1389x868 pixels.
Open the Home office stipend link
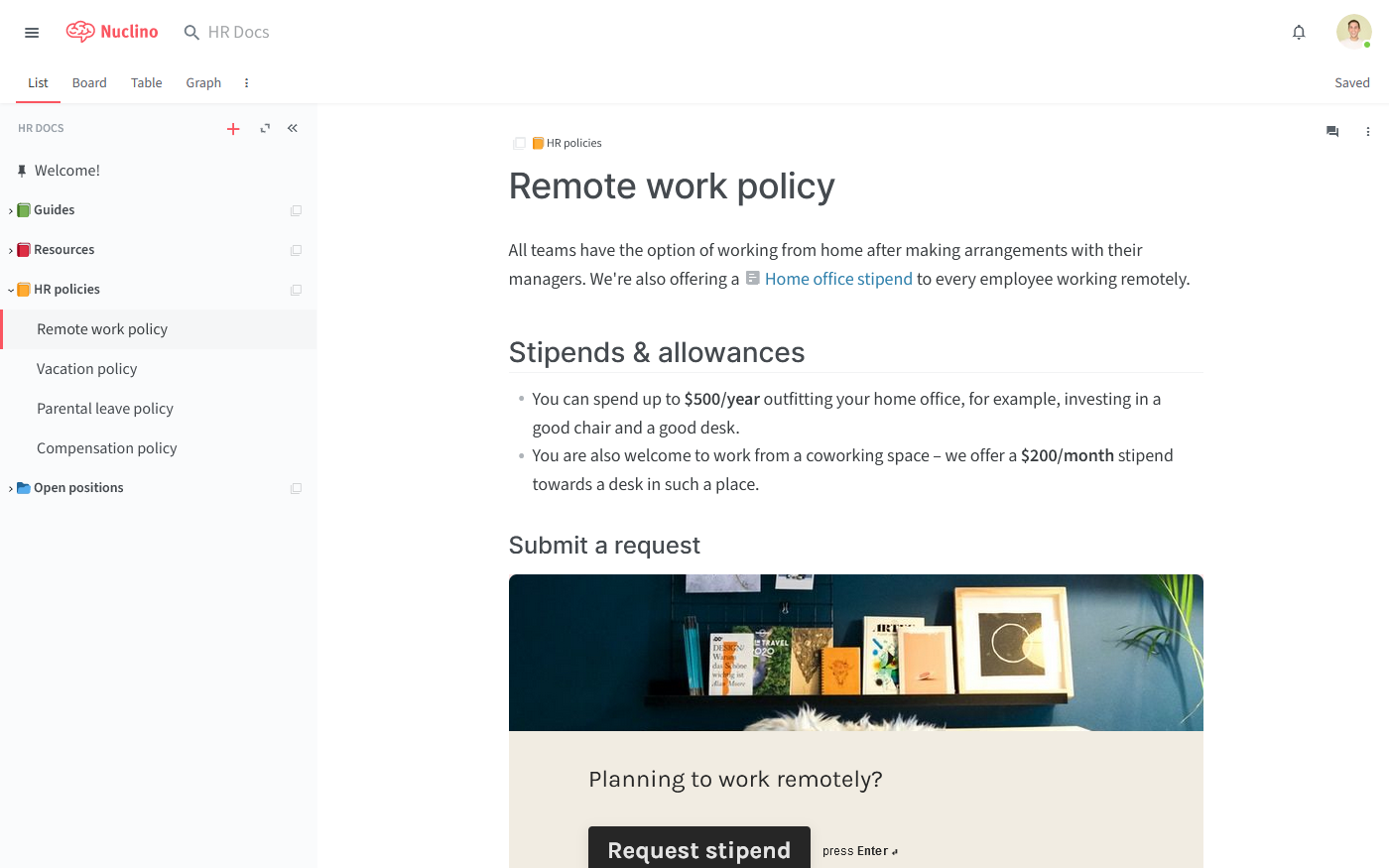point(838,279)
